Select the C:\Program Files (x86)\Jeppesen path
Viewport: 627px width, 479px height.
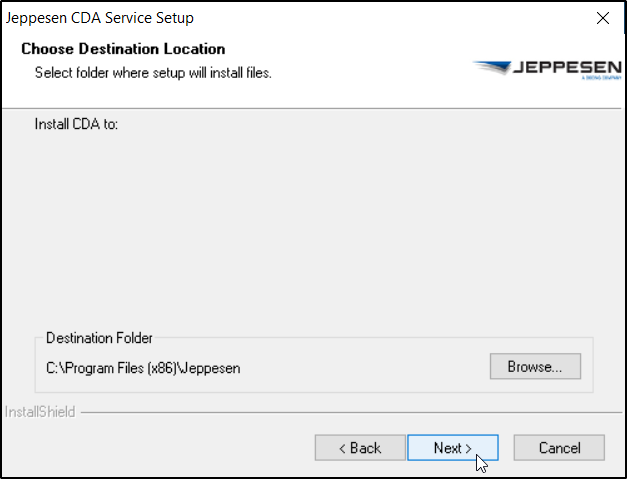[143, 368]
